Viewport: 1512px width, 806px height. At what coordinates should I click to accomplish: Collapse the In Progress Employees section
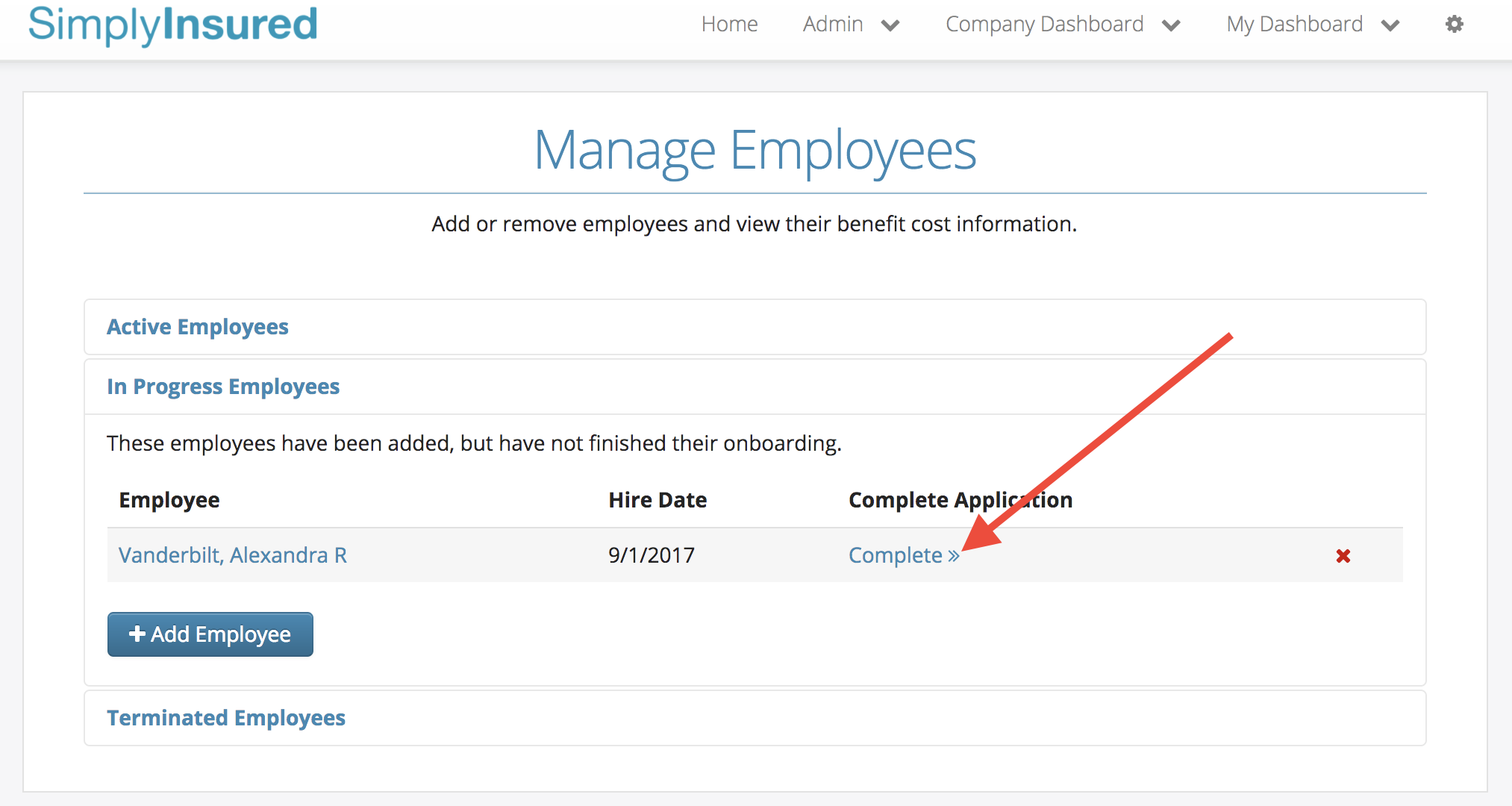222,387
